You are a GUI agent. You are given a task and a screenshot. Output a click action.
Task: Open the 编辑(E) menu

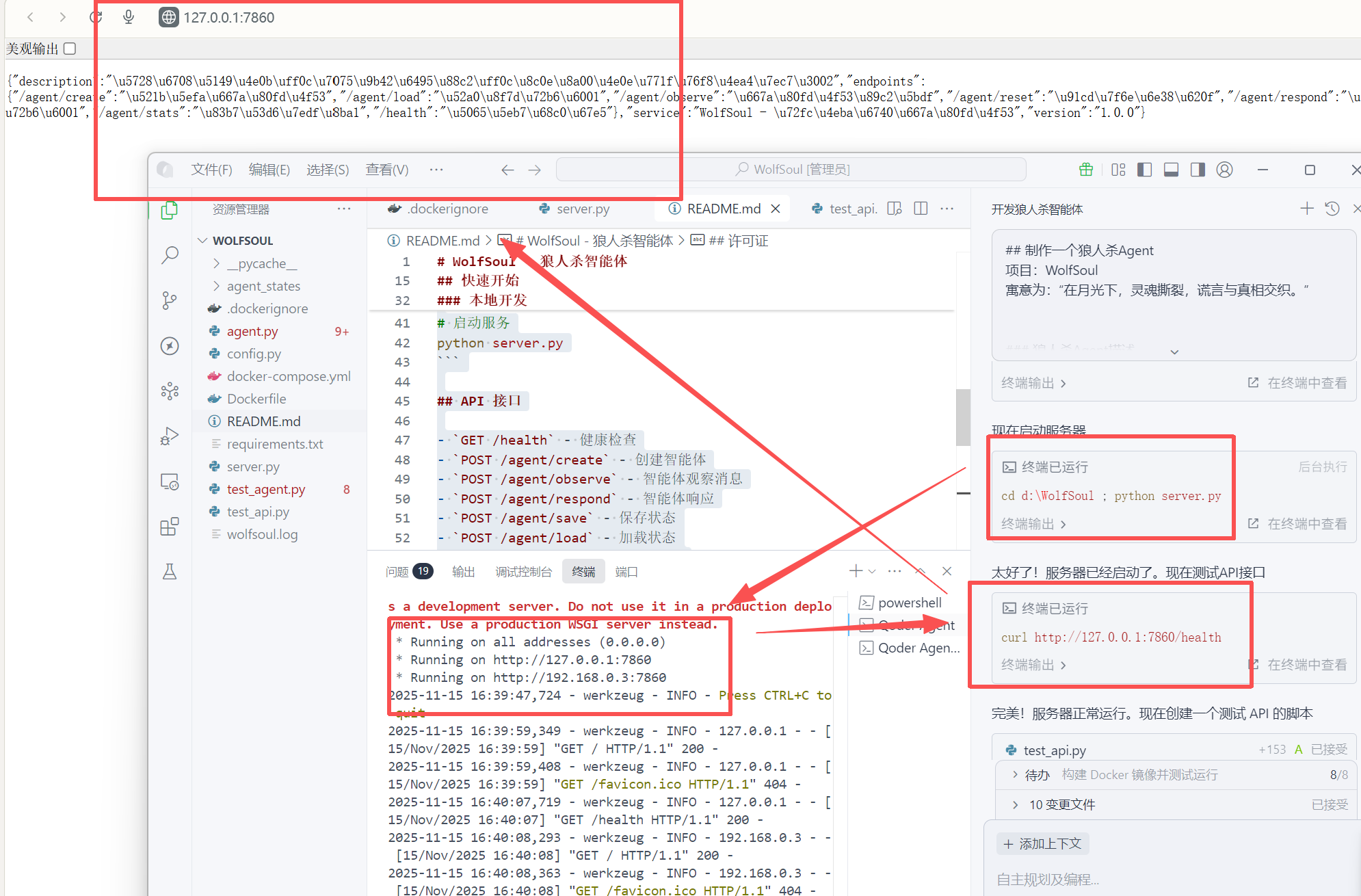pos(269,170)
